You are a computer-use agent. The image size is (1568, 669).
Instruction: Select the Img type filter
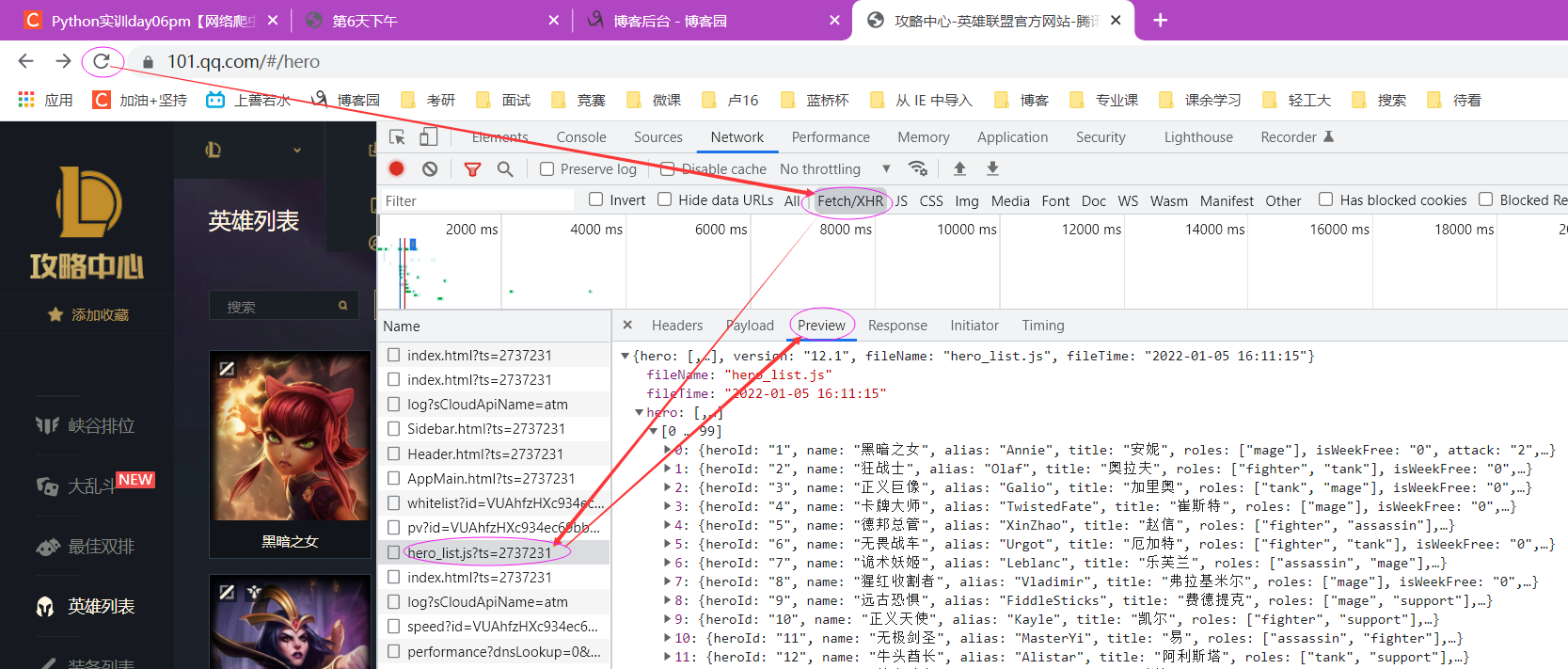tap(967, 200)
